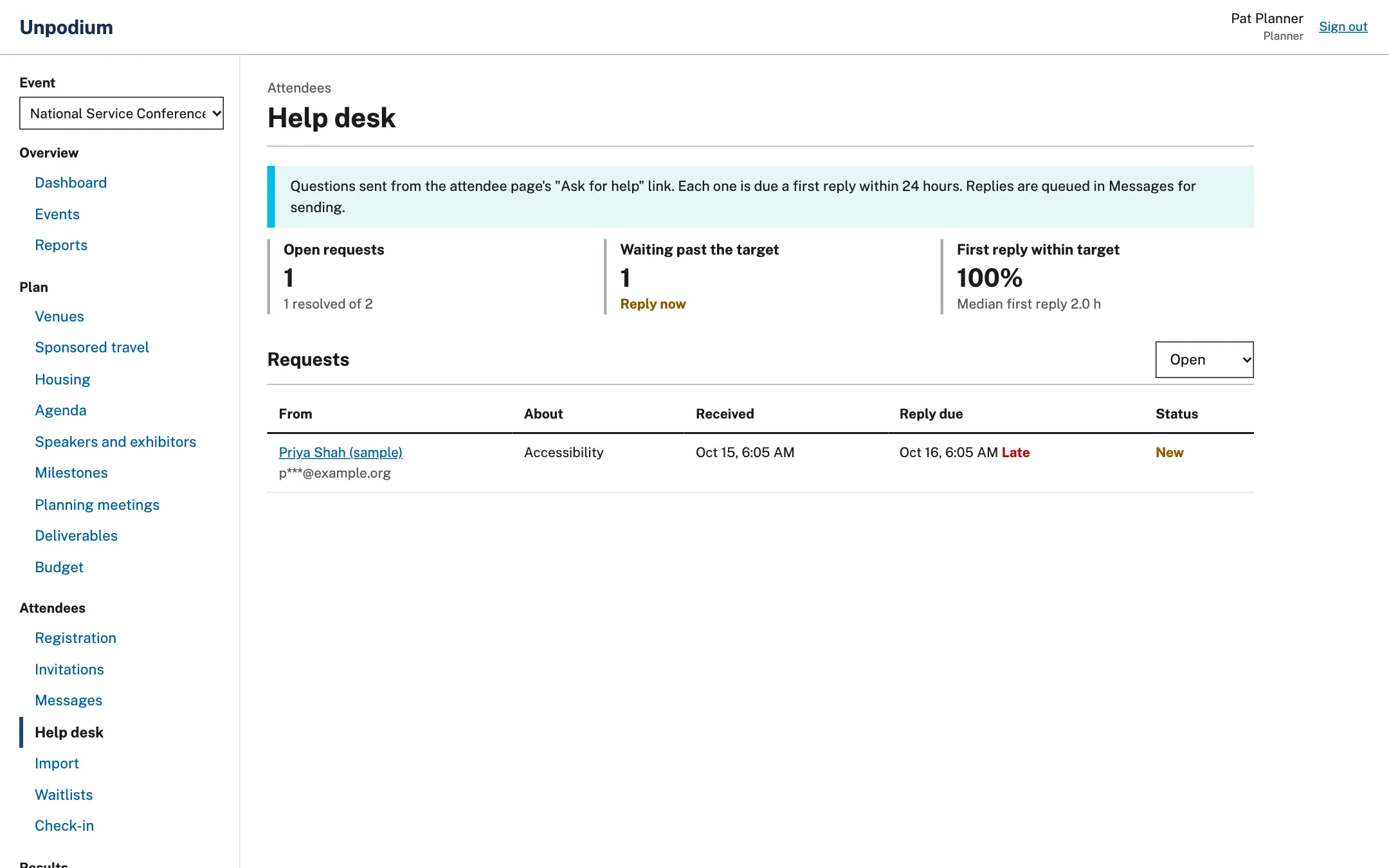Click the Sign out link
The image size is (1389, 868).
tap(1343, 26)
